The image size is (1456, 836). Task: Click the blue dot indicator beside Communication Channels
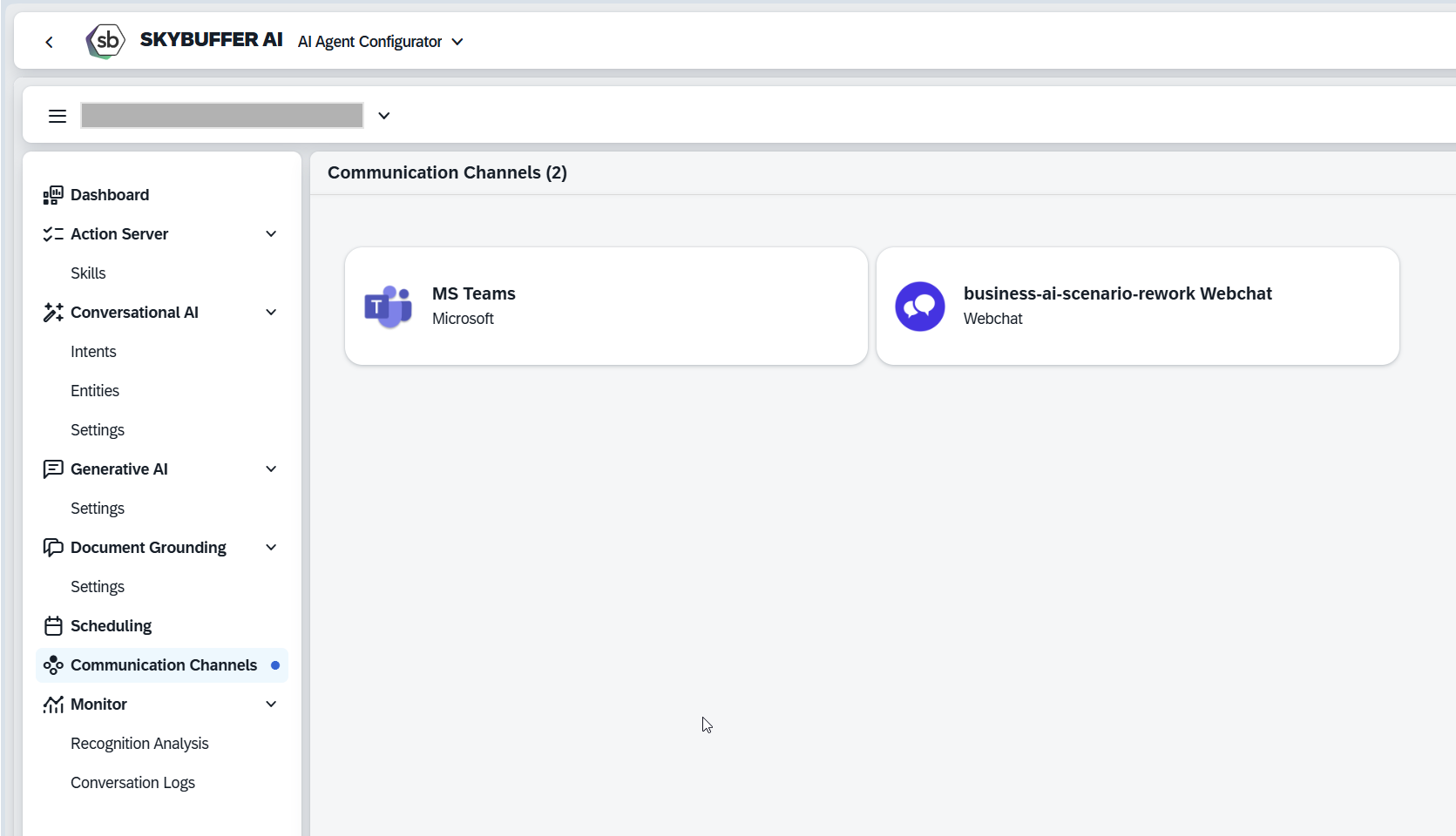[x=275, y=665]
